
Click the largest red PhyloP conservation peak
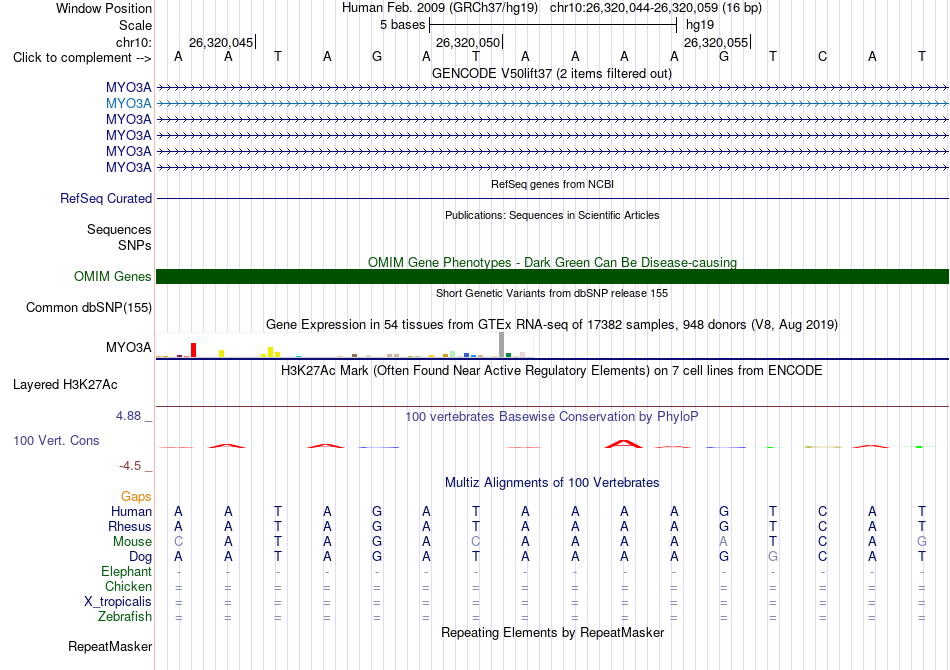[x=623, y=444]
